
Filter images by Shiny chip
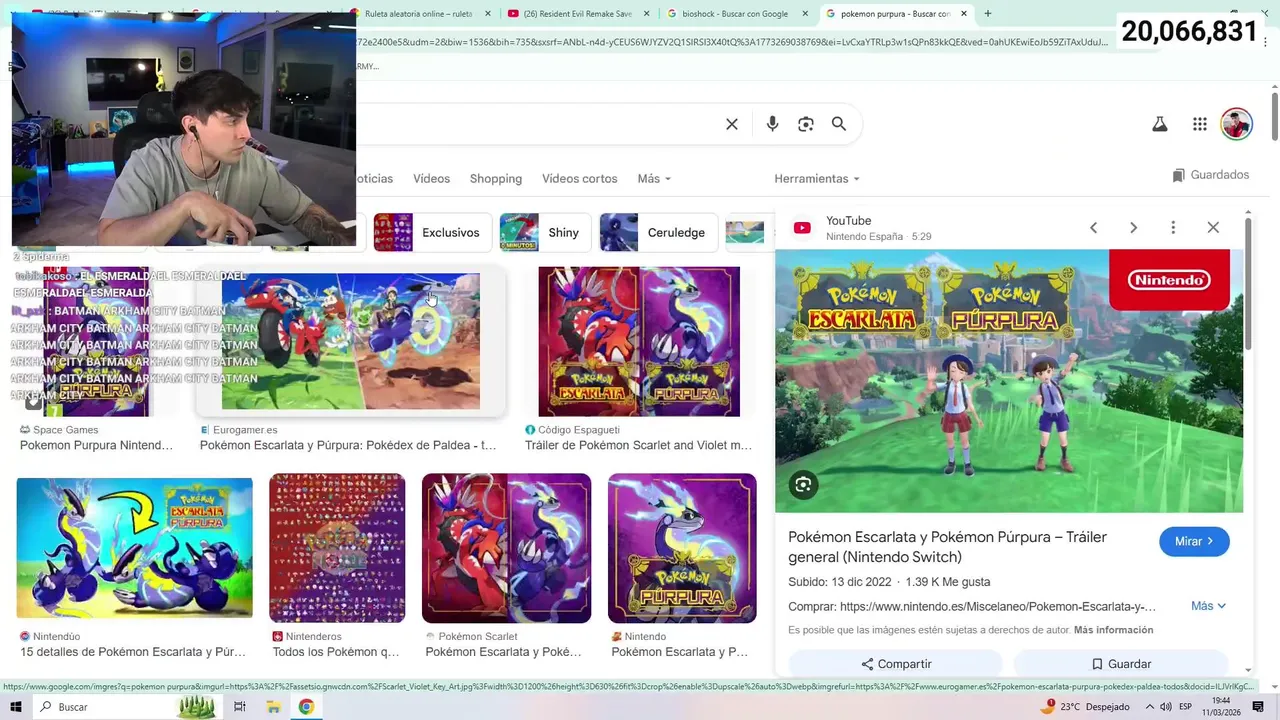click(x=545, y=232)
